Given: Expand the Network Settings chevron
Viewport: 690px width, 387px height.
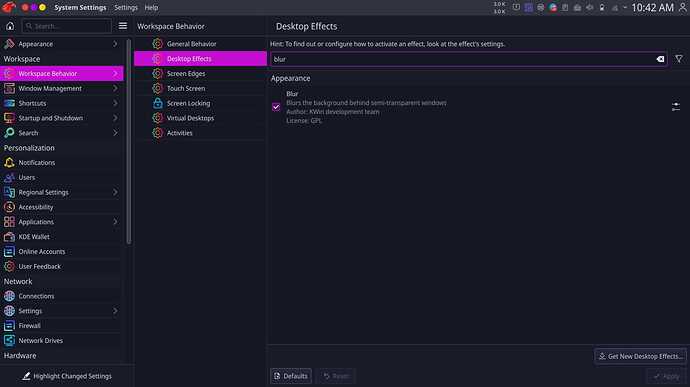Looking at the screenshot, I should point(115,311).
